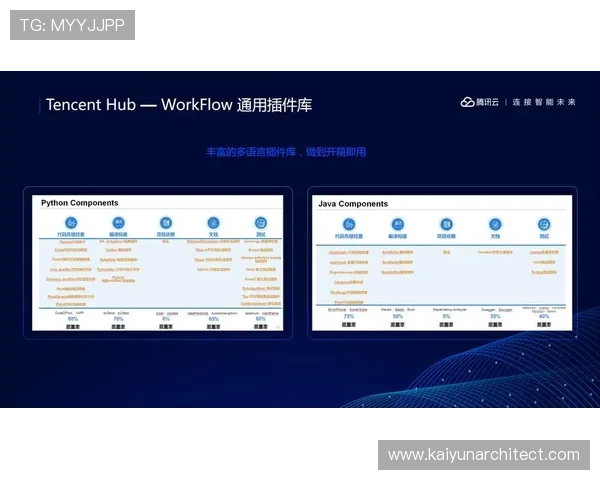Click '文档' label in Python Components

[x=213, y=234]
